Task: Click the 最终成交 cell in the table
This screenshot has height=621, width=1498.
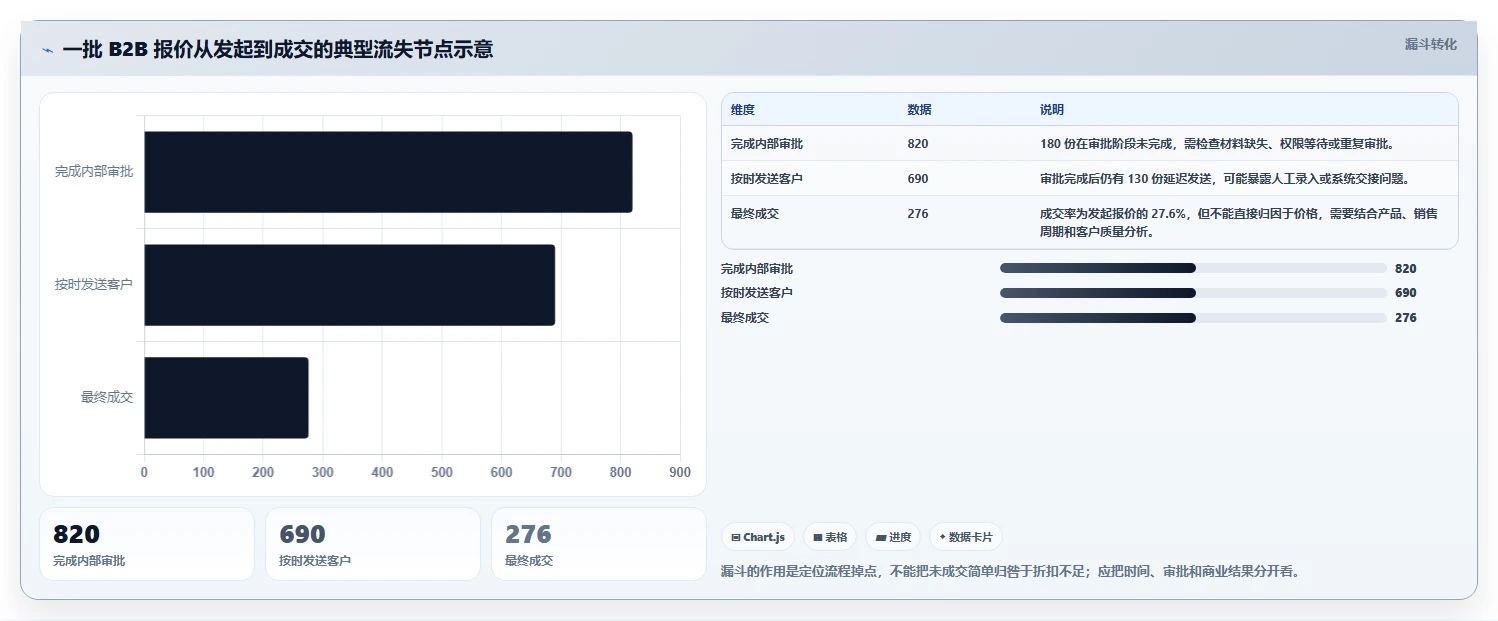Action: tap(755, 214)
